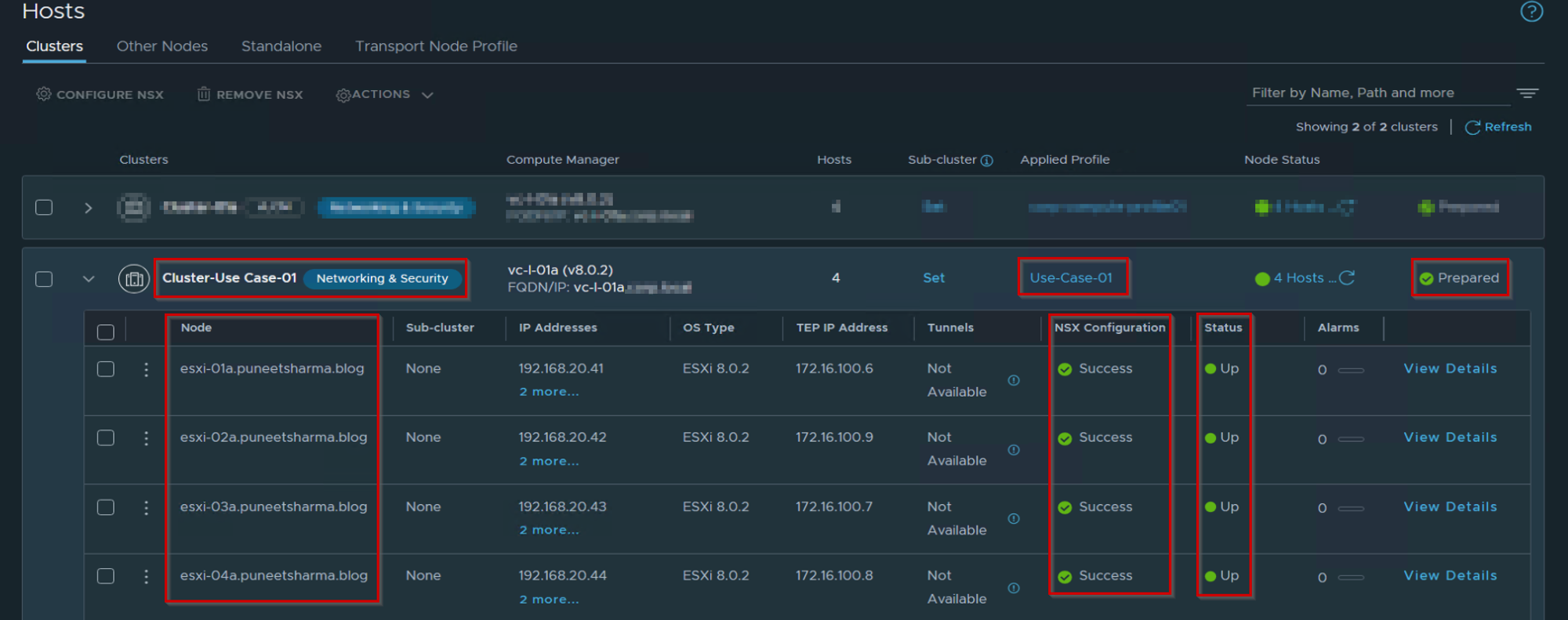Open the Actions dropdown menu

(x=384, y=95)
